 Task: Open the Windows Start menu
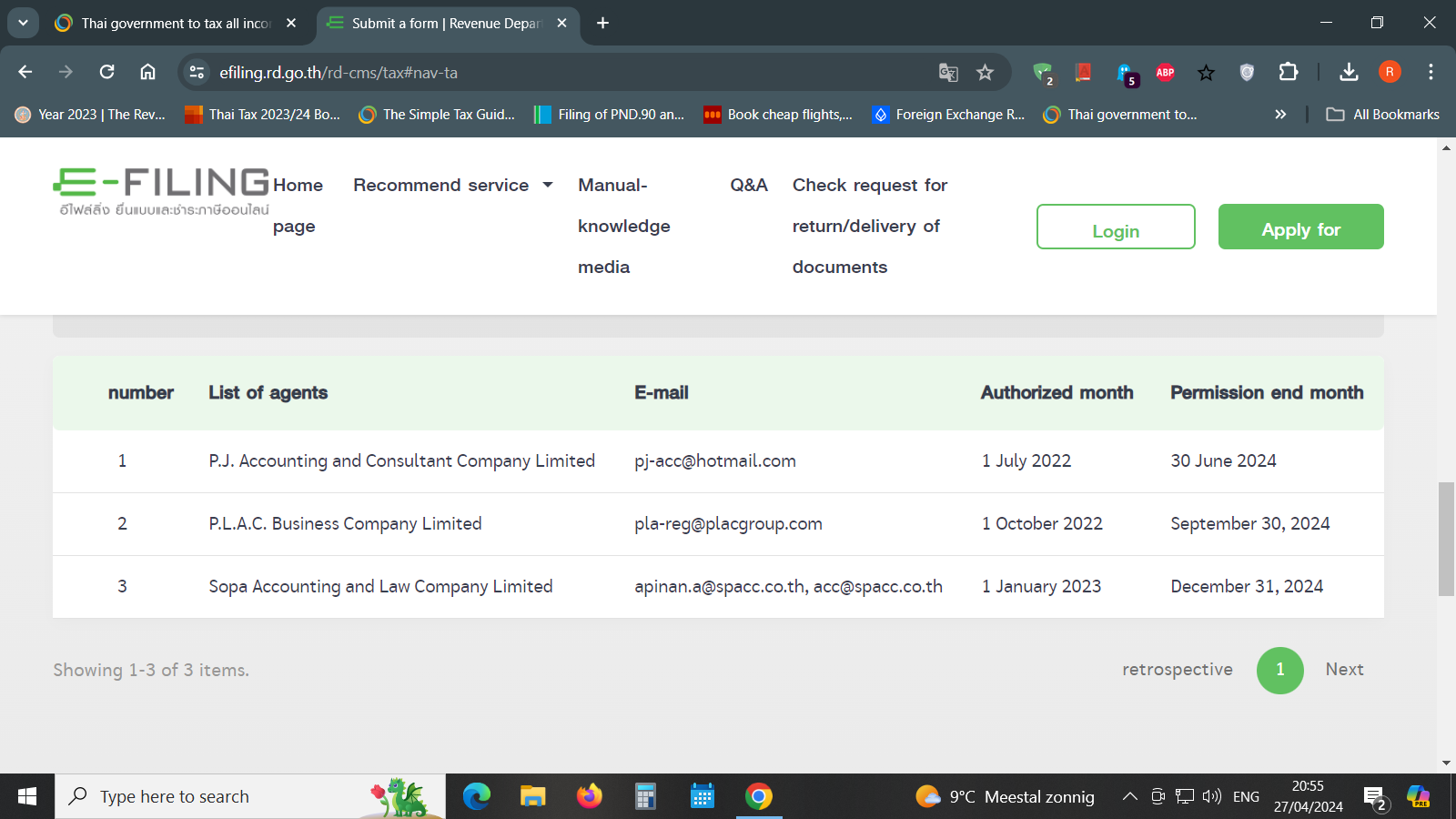[27, 796]
